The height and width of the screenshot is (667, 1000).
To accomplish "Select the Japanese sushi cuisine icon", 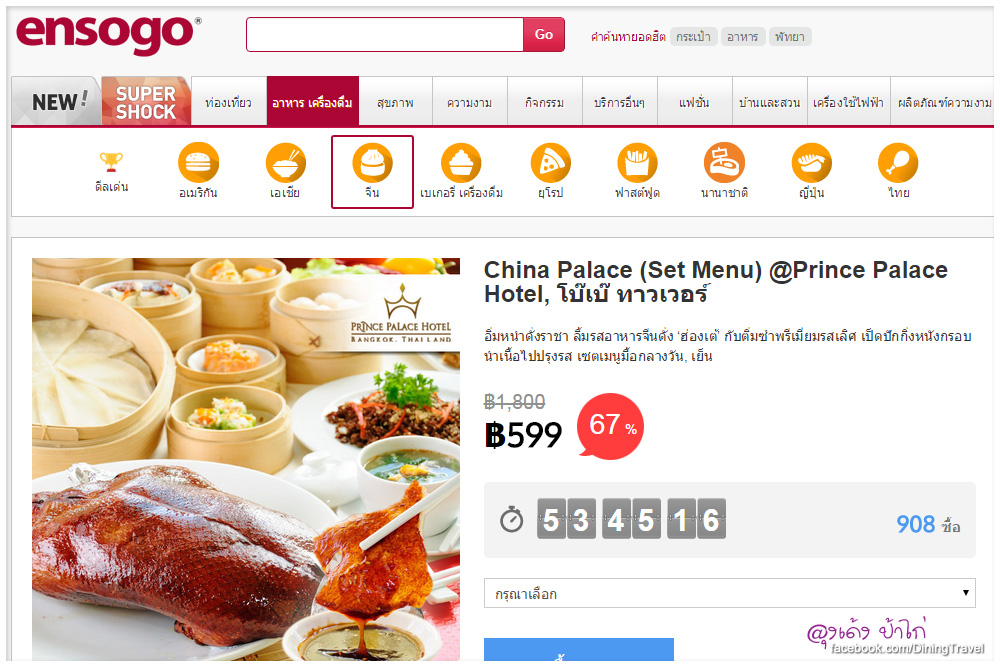I will [811, 163].
